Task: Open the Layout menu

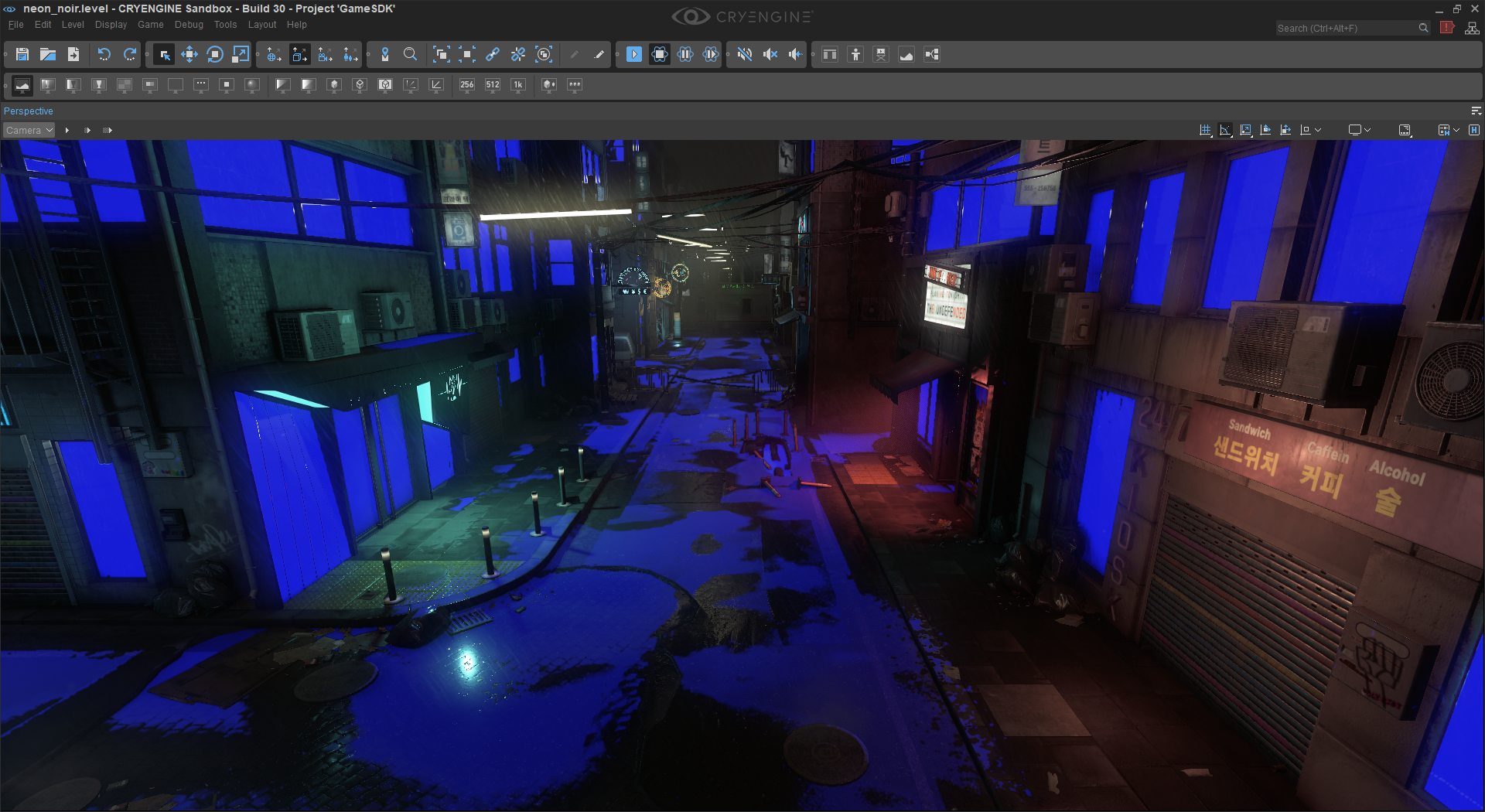Action: coord(261,25)
